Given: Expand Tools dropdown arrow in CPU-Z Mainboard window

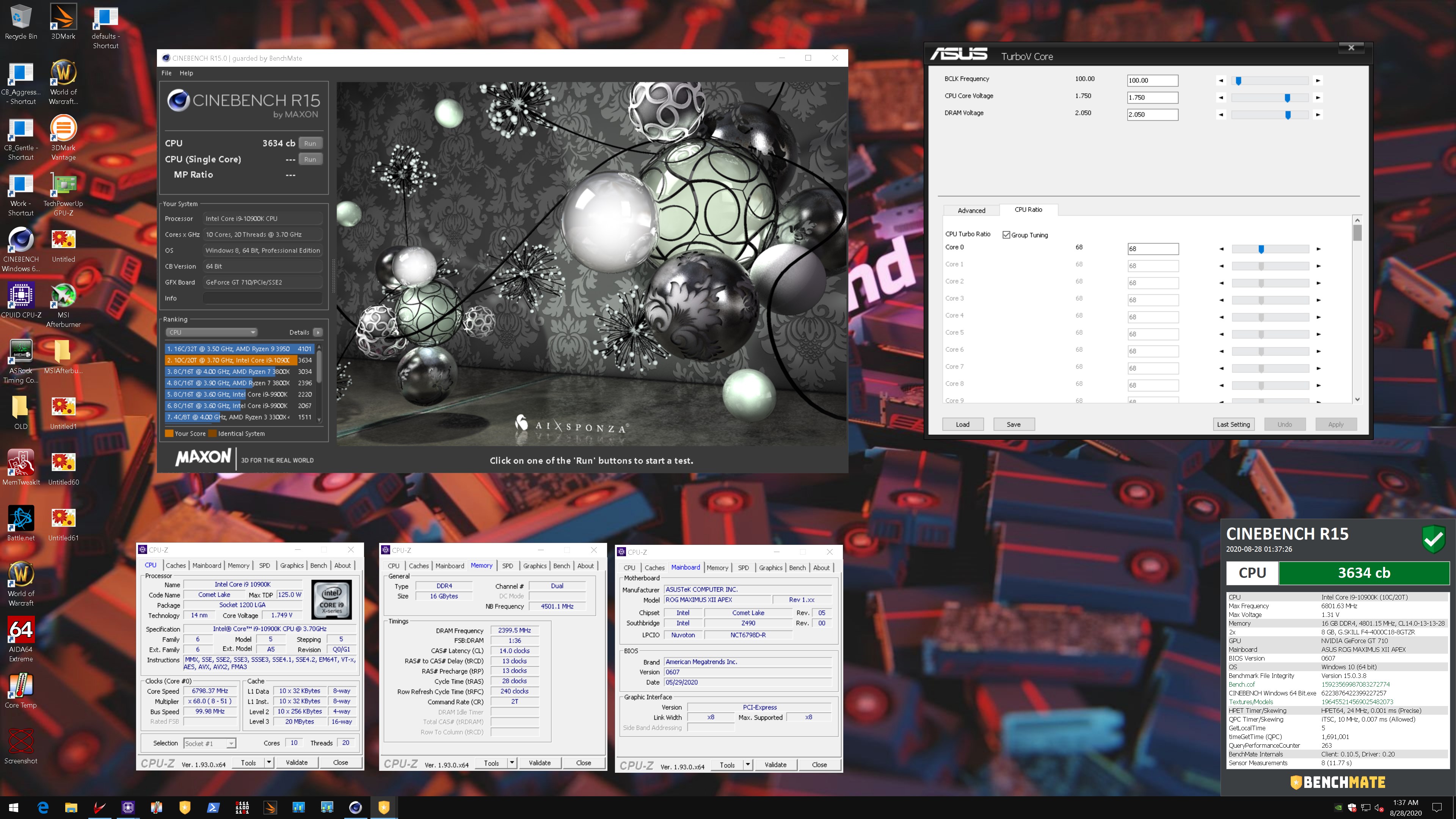Looking at the screenshot, I should click(x=748, y=765).
